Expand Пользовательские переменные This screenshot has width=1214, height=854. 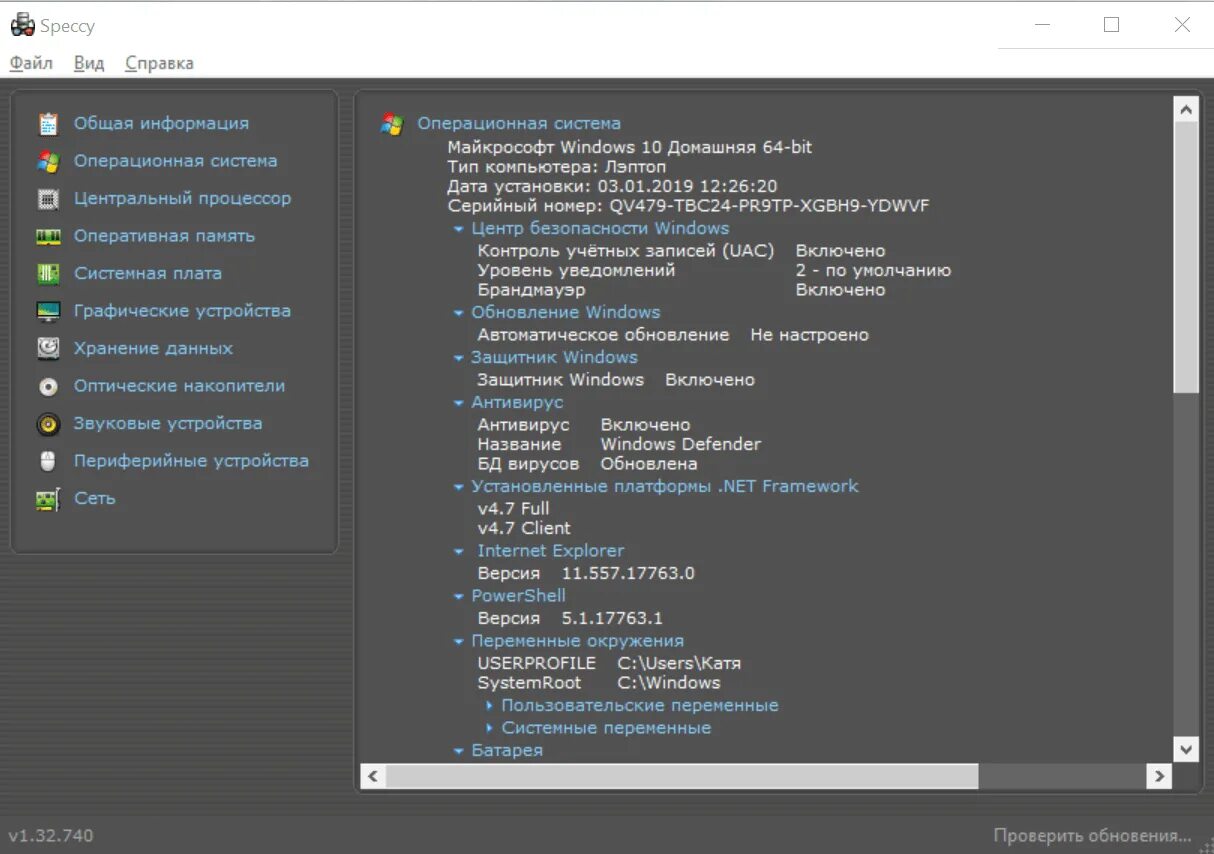pos(489,706)
